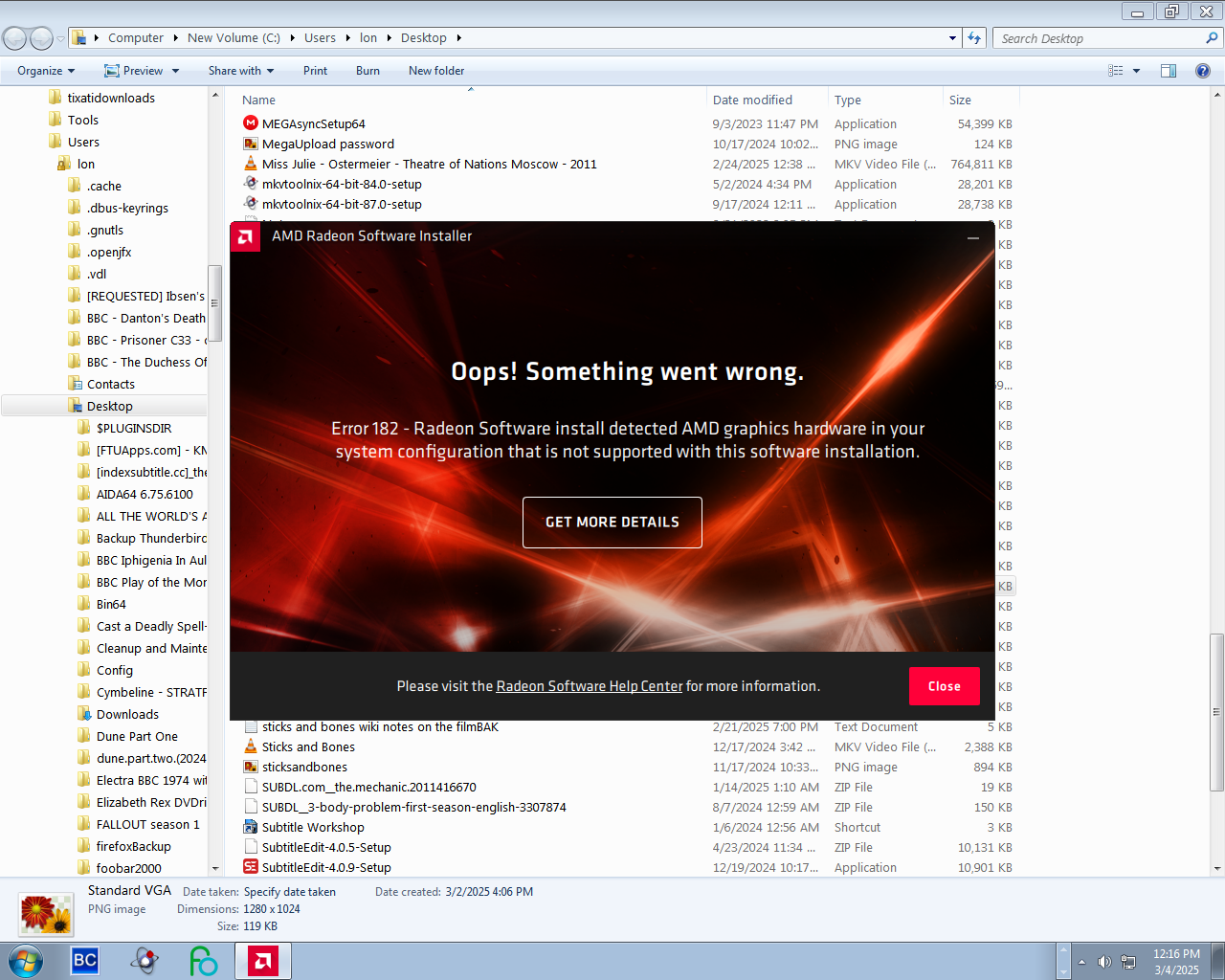This screenshot has width=1225, height=980.
Task: Select the firefoxBackup folder in tree
Action: pyautogui.click(x=133, y=846)
